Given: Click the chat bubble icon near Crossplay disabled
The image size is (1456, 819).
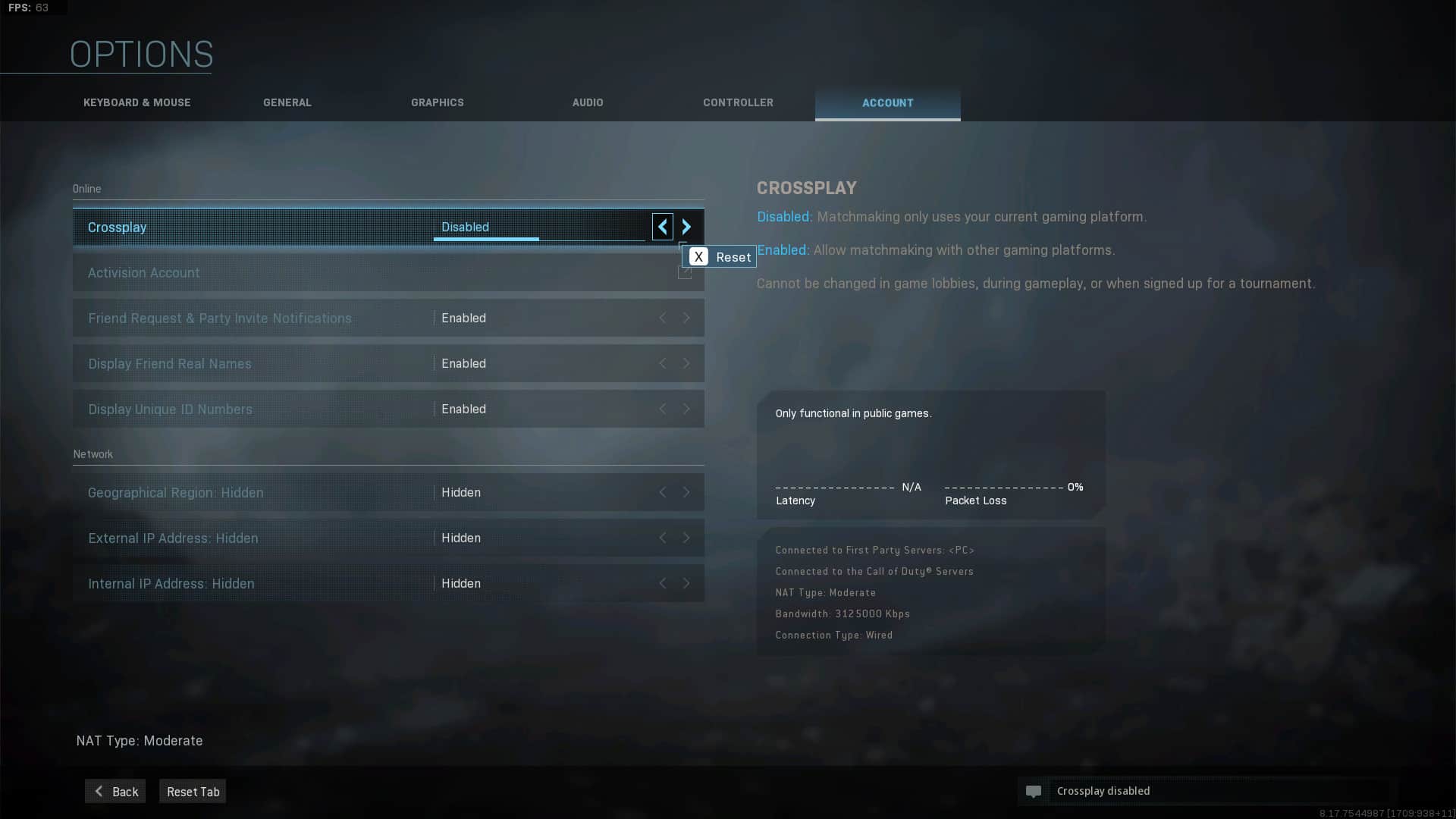Looking at the screenshot, I should click(x=1035, y=791).
